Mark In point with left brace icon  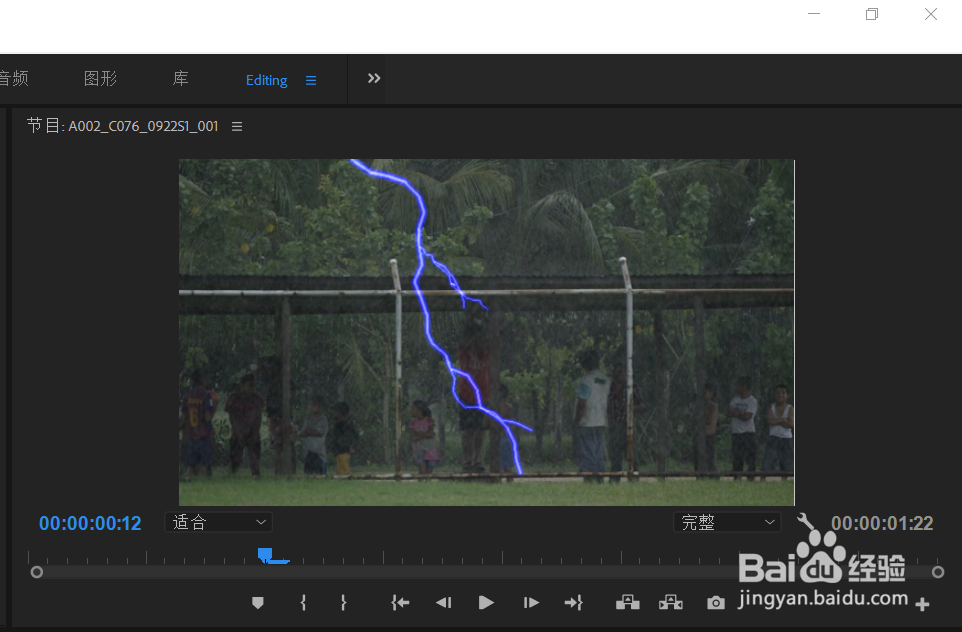click(x=303, y=603)
